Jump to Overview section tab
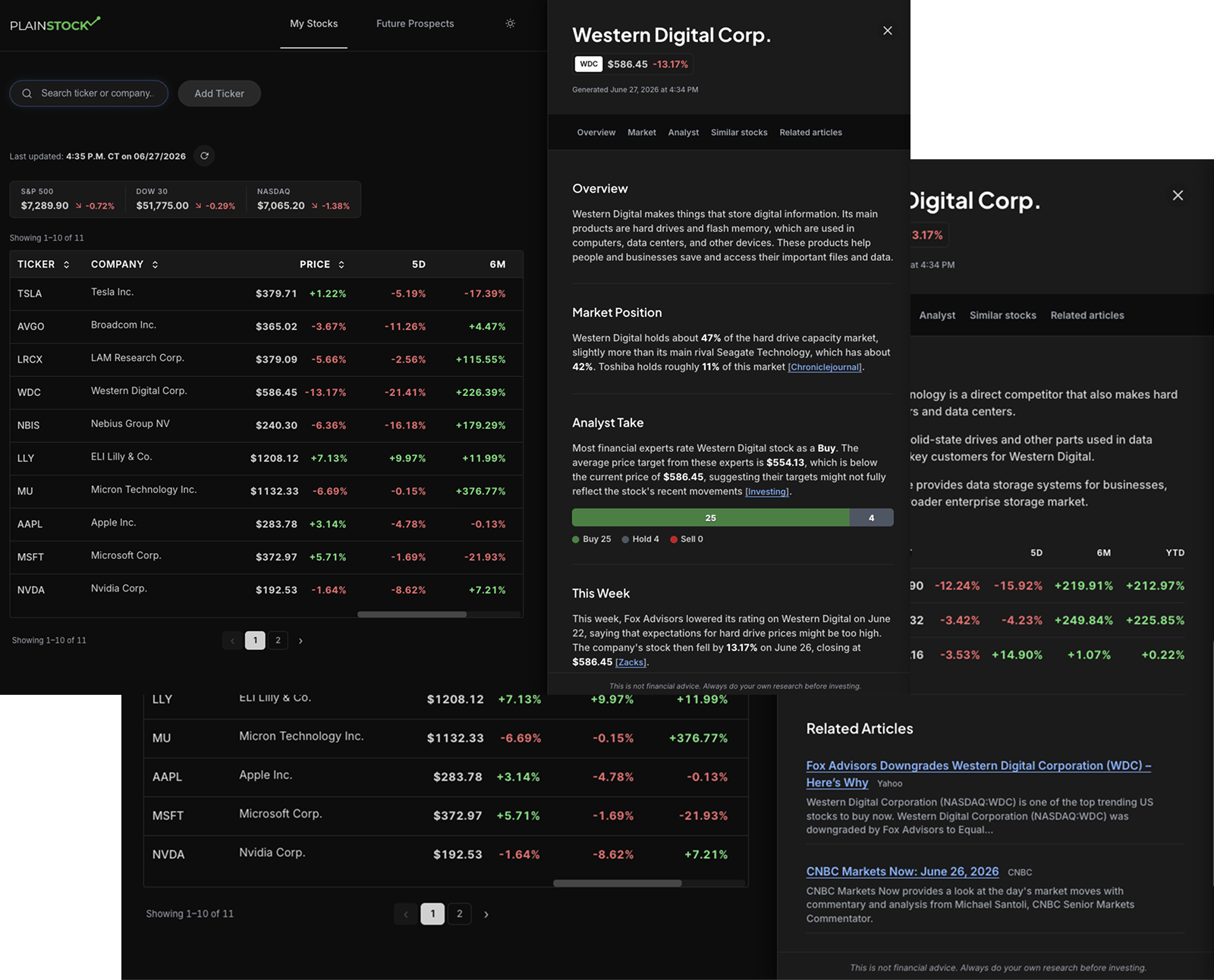1214x980 pixels. 596,132
